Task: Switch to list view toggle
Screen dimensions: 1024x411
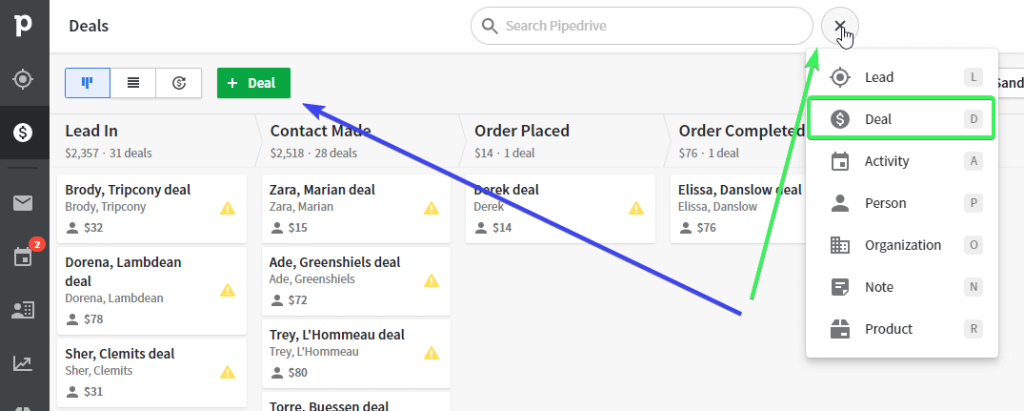Action: (133, 83)
